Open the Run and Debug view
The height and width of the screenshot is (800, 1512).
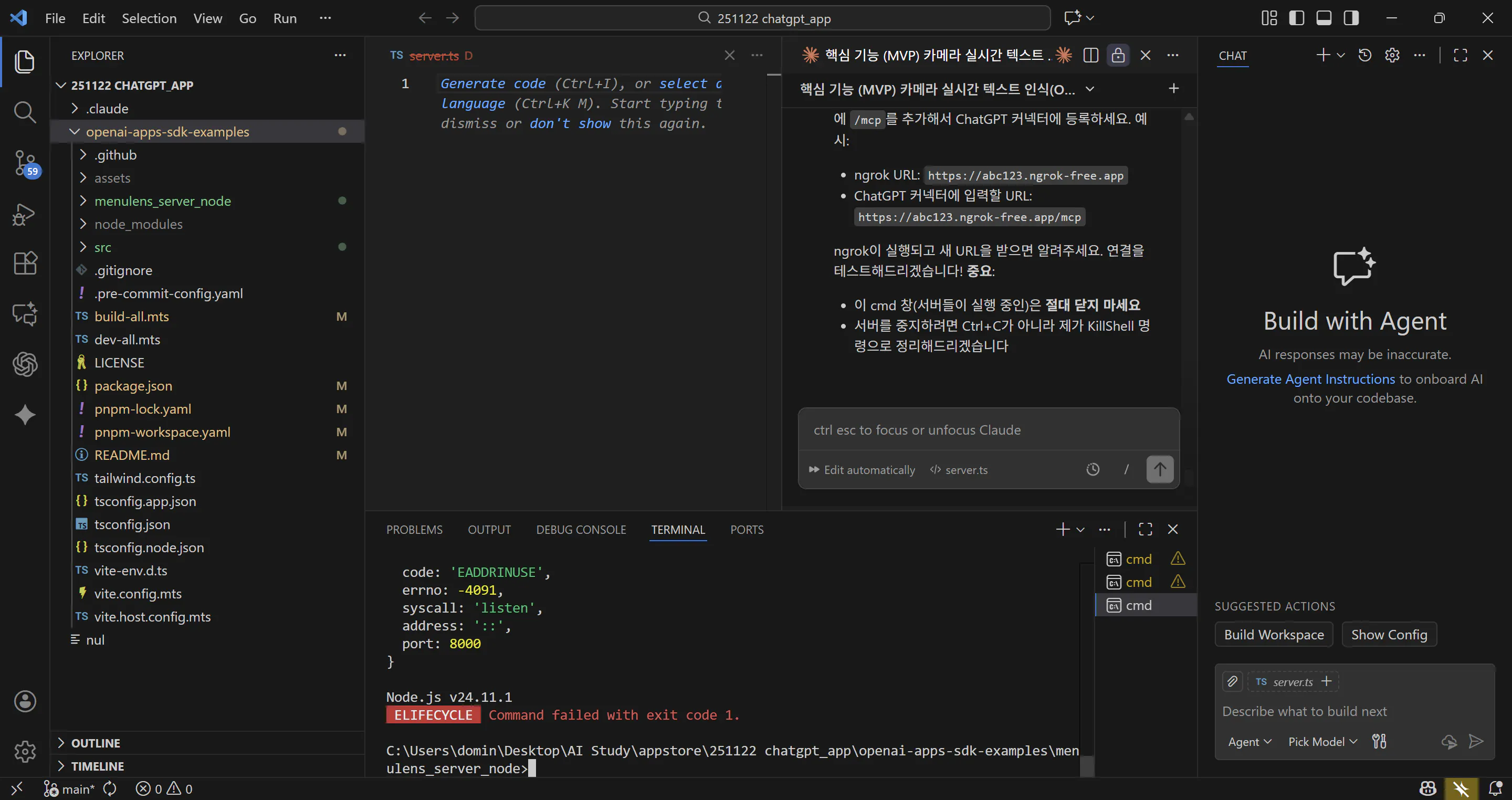pos(25,214)
